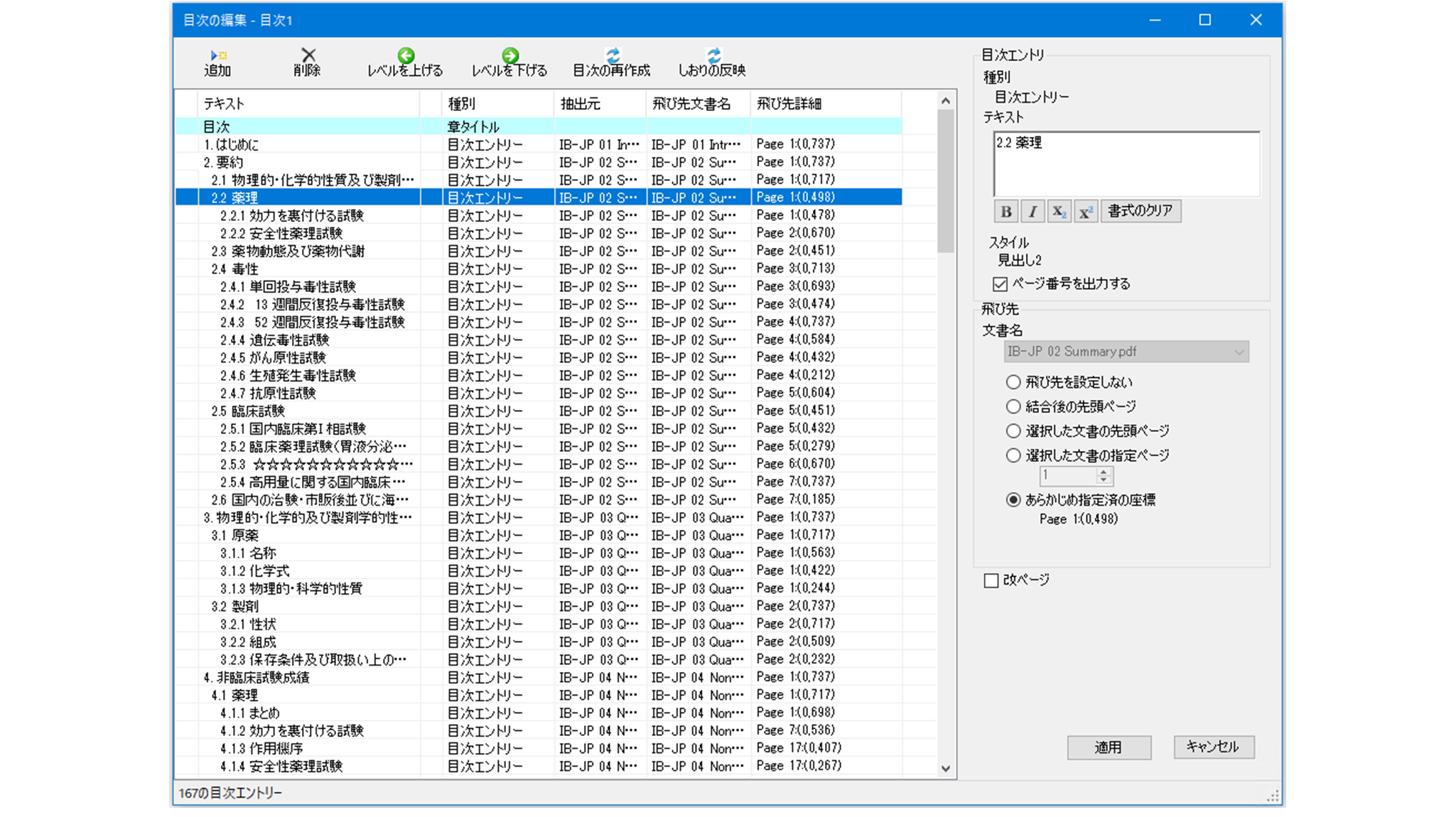Apply superscript formatting button
This screenshot has width=1456, height=817.
coord(1085,211)
